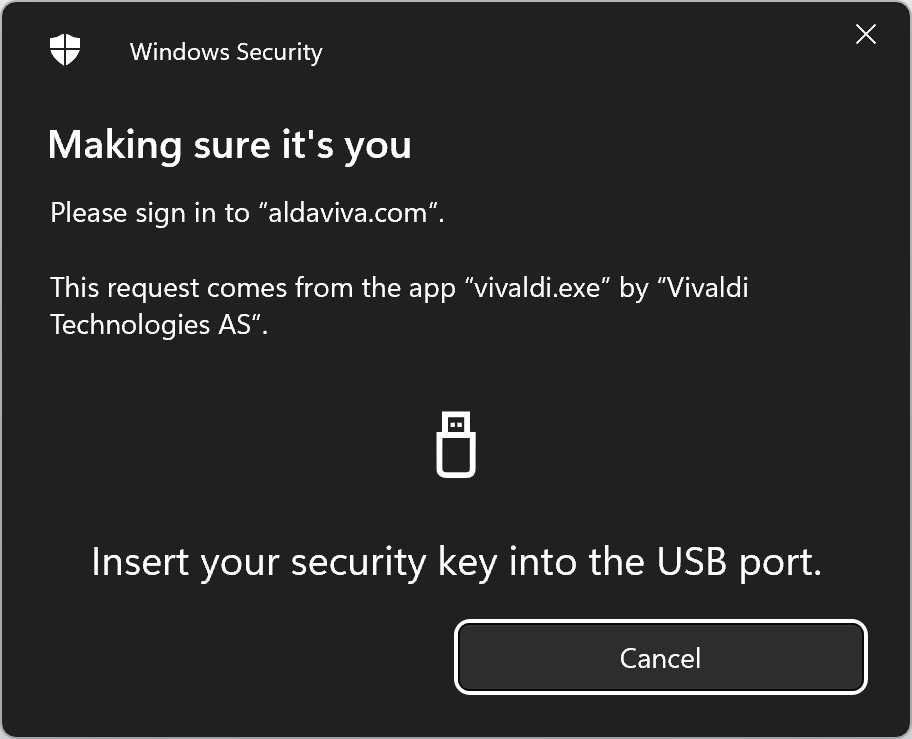Click the "Making sure it's you" heading
The width and height of the screenshot is (912, 739).
[x=230, y=145]
